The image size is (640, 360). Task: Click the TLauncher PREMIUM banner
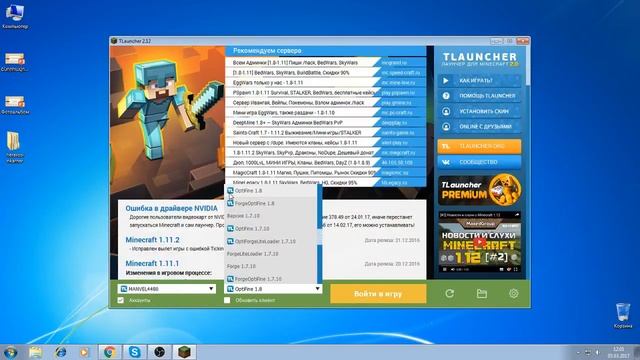point(480,190)
